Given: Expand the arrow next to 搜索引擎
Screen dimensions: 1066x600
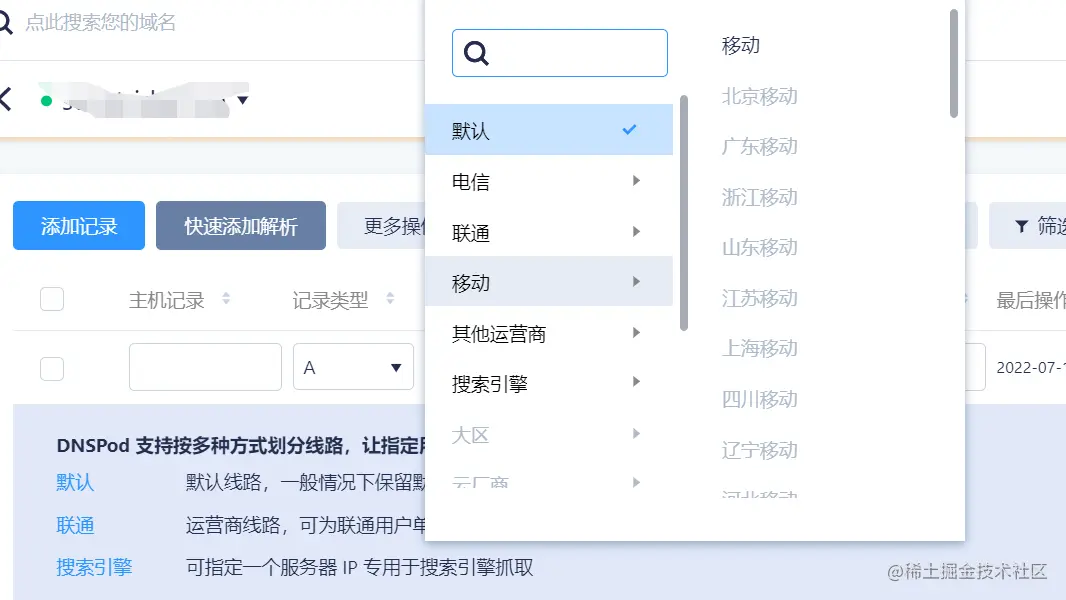Looking at the screenshot, I should [636, 382].
